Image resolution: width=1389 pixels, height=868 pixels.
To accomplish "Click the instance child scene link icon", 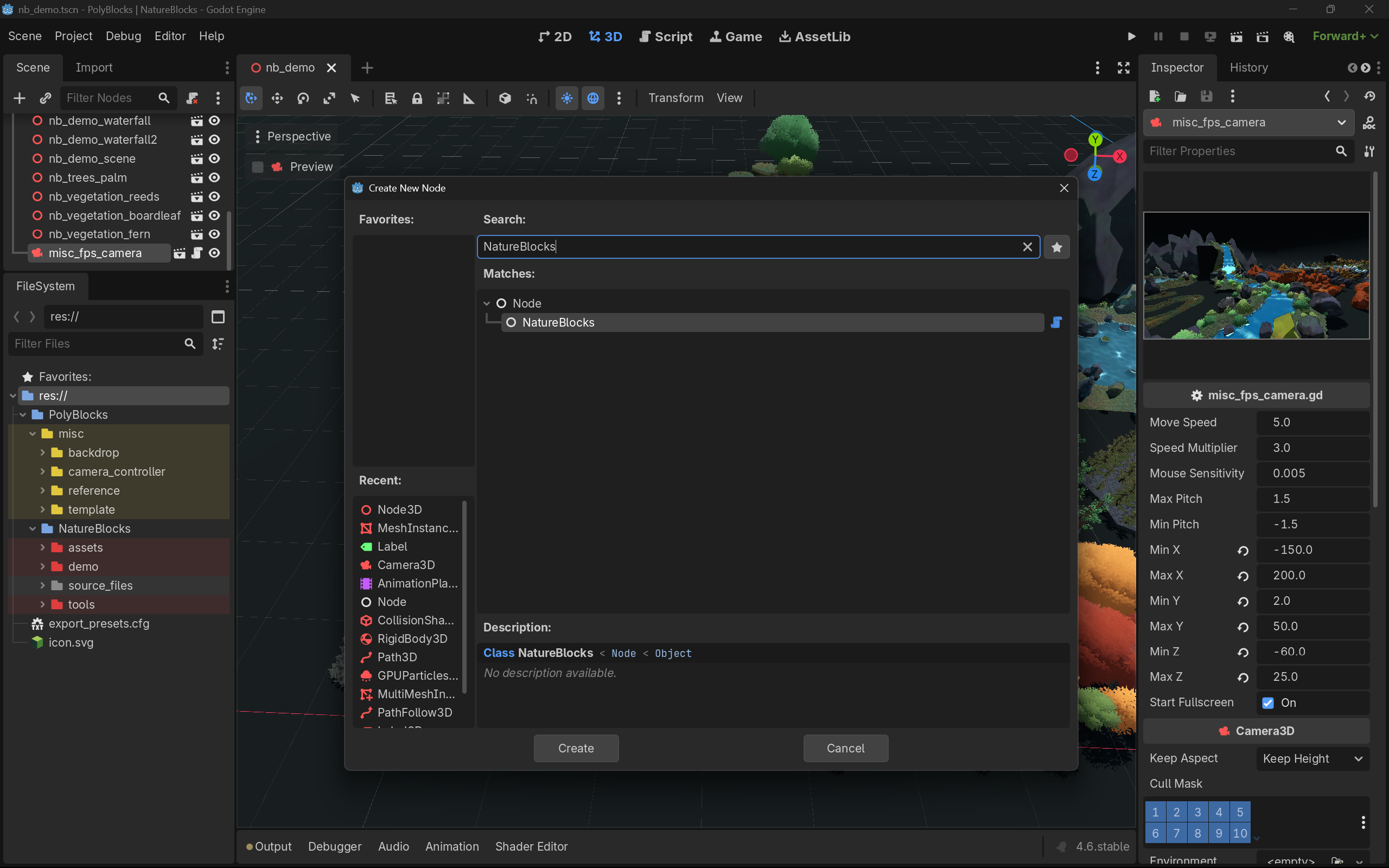I will tap(46, 98).
